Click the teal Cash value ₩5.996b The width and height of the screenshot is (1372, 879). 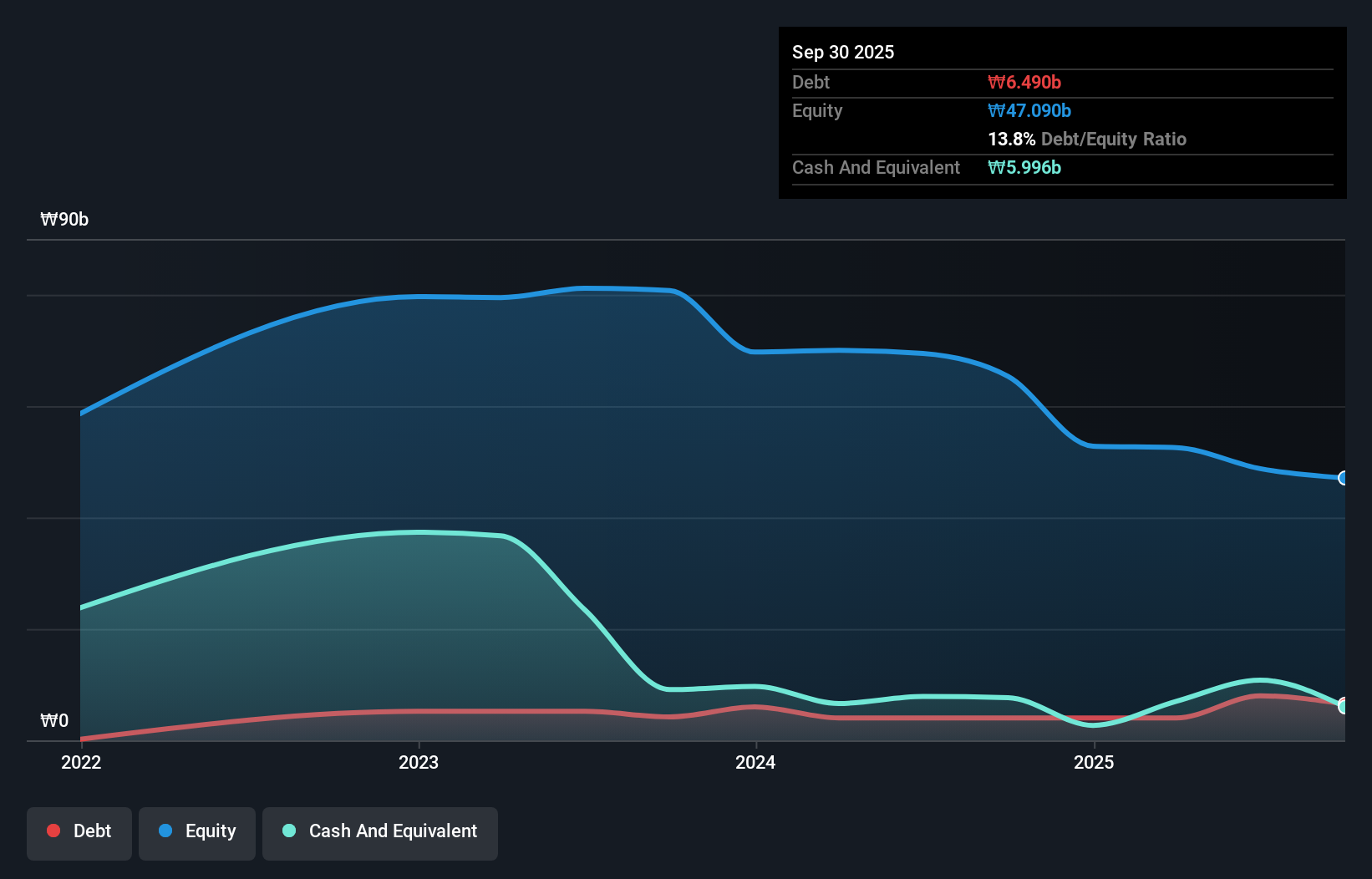click(x=1025, y=168)
